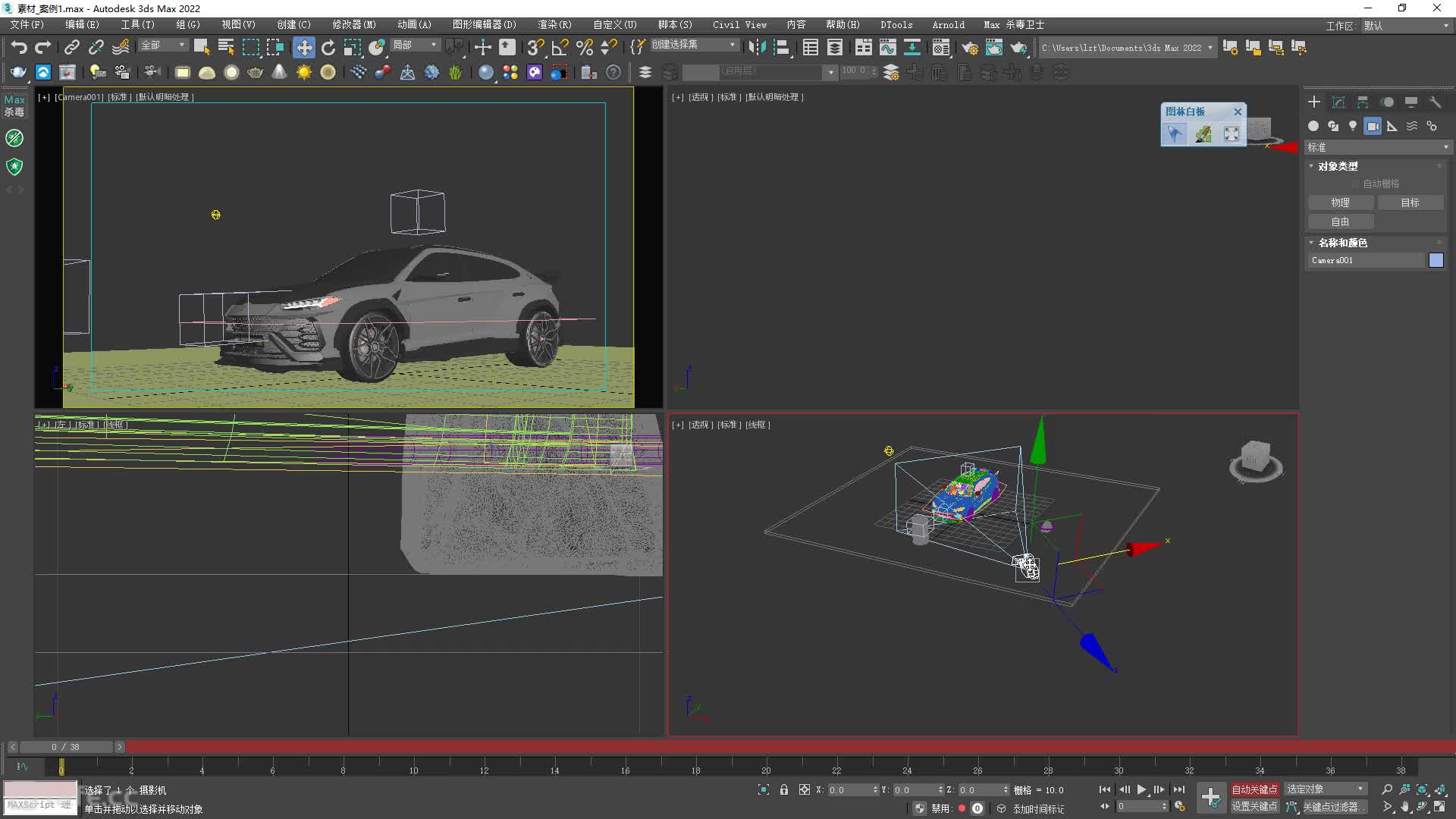Click the X coordinate input field
The height and width of the screenshot is (819, 1456).
[x=852, y=790]
